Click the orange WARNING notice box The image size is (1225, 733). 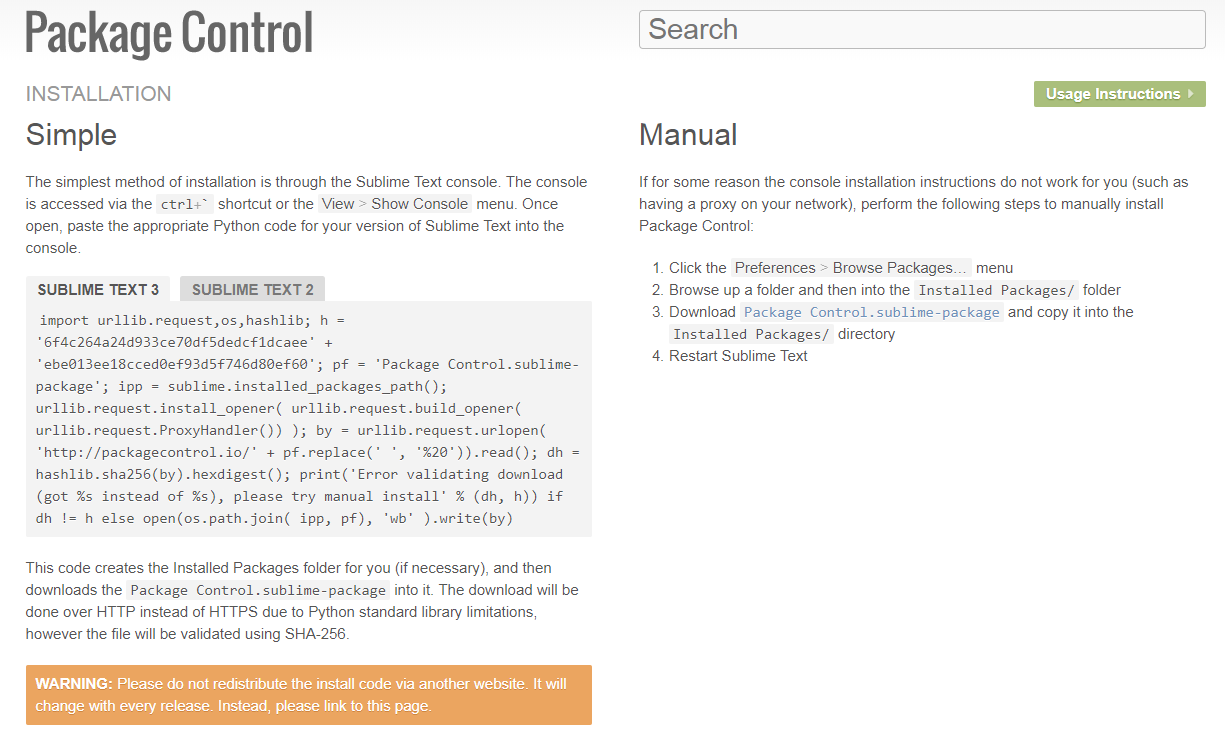tap(309, 695)
